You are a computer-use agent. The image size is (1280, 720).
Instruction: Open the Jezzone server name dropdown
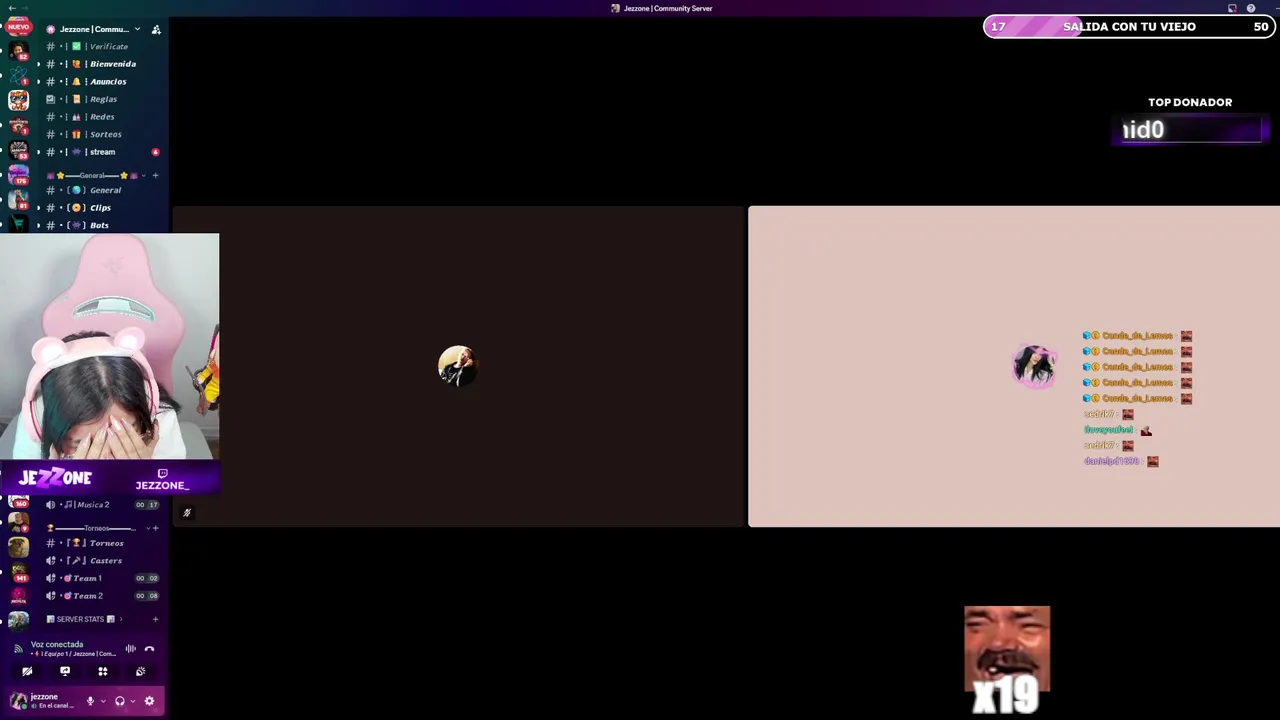99,29
